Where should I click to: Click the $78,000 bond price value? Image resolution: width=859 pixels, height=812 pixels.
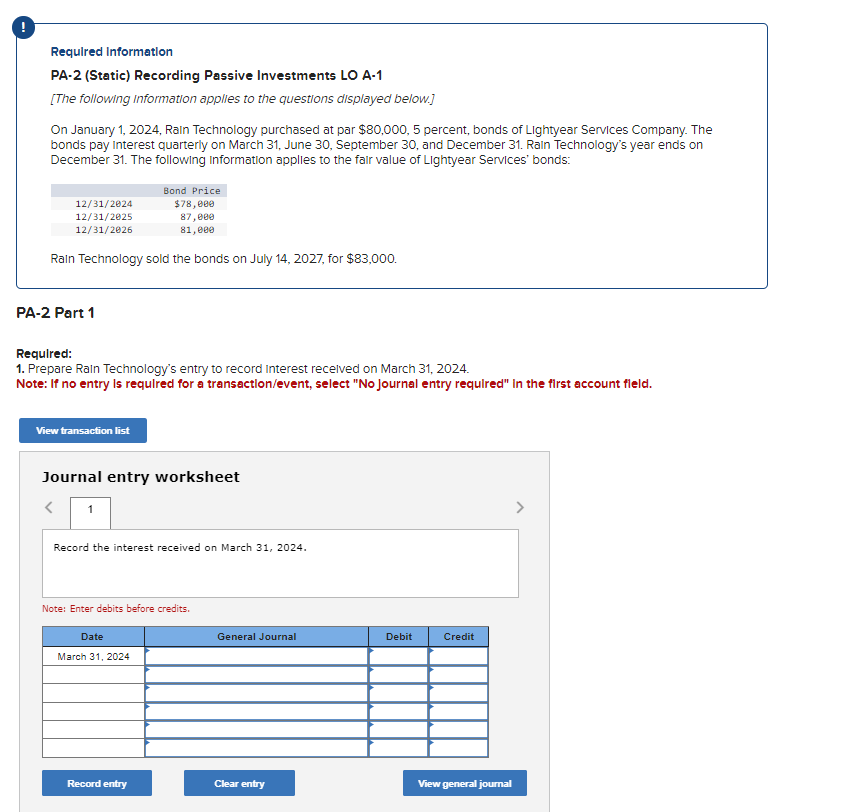coord(194,204)
